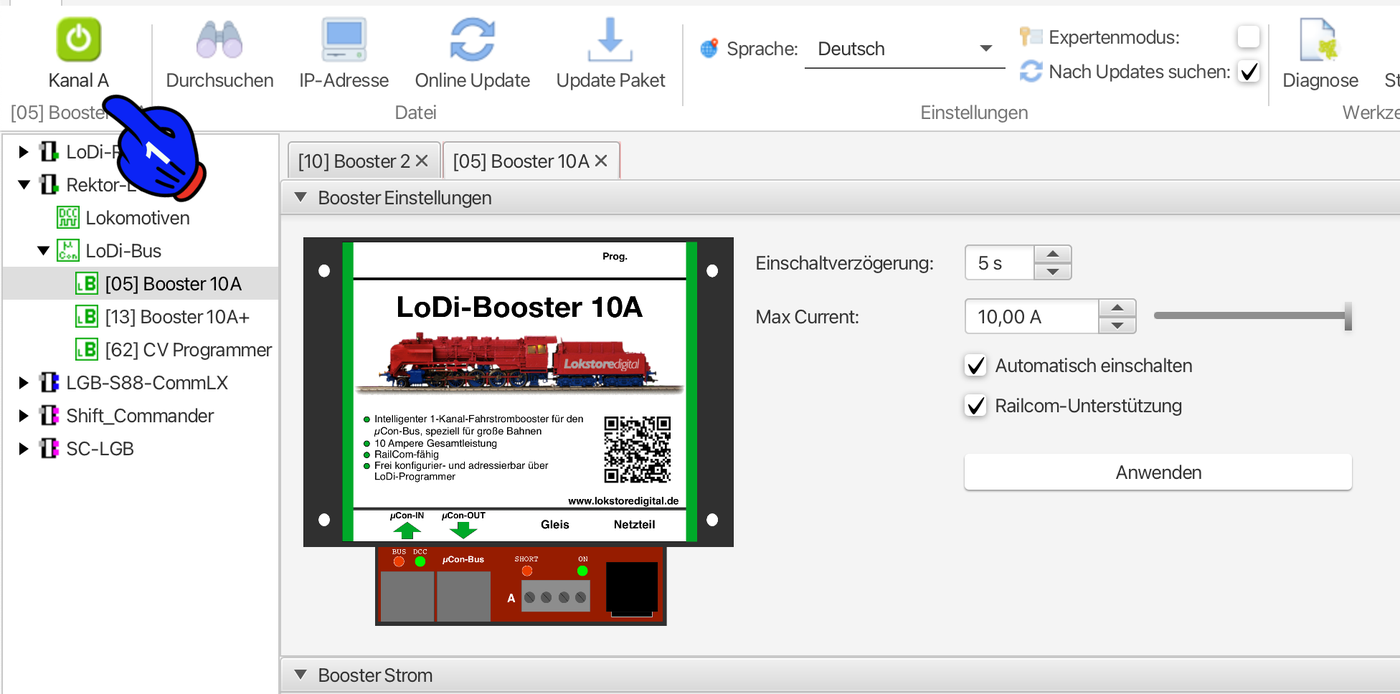1400x694 pixels.
Task: Click the Max Current 10,00 A field
Action: (1032, 317)
